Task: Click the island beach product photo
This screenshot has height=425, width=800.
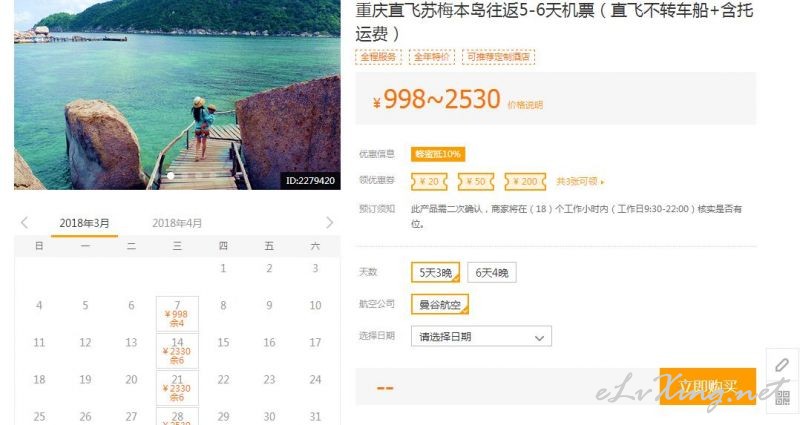Action: [x=177, y=94]
